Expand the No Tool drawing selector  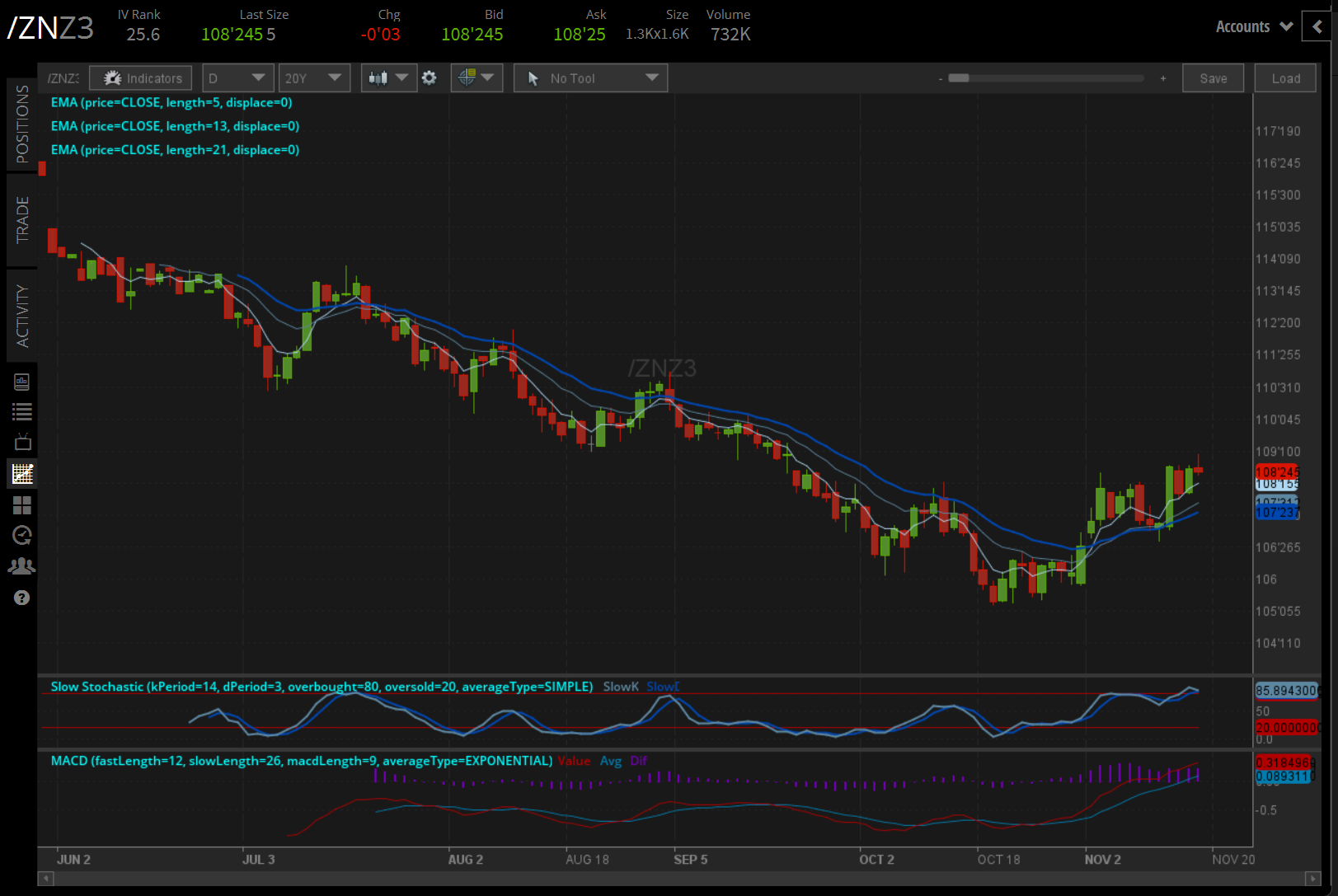point(590,78)
